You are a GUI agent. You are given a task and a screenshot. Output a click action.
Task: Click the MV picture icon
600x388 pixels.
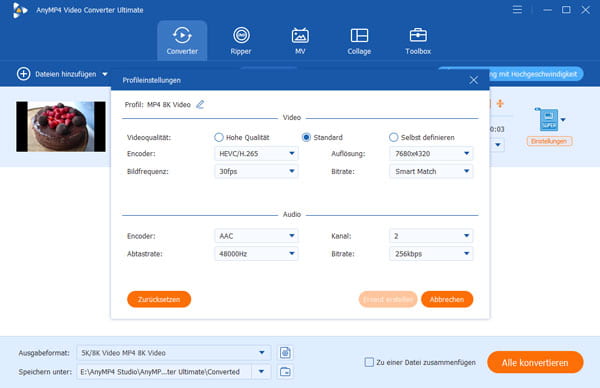coord(300,36)
